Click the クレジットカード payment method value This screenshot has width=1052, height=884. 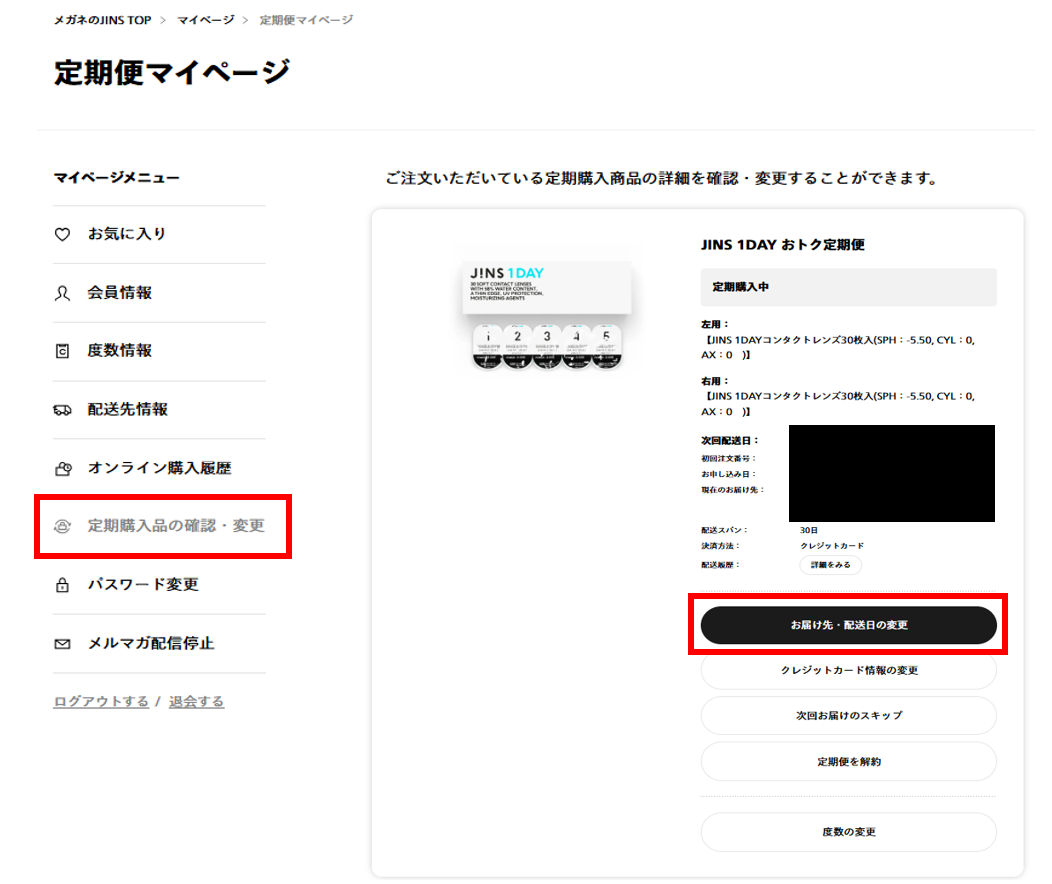(832, 546)
